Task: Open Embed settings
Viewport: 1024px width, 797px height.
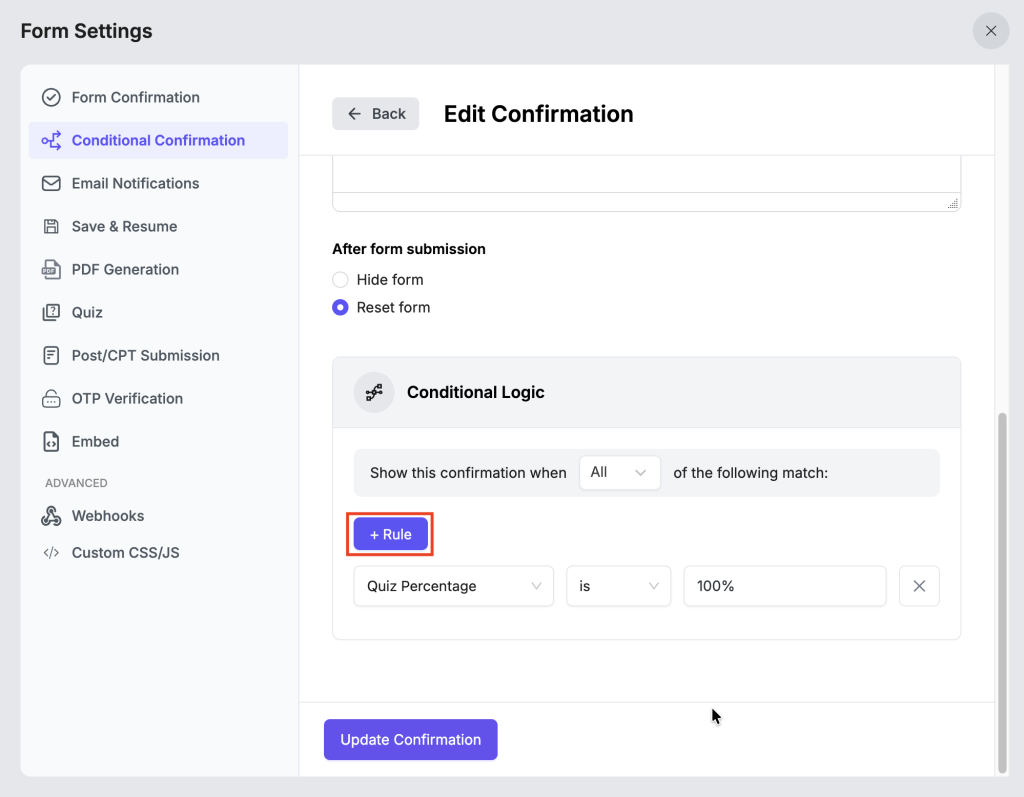Action: tap(158, 442)
